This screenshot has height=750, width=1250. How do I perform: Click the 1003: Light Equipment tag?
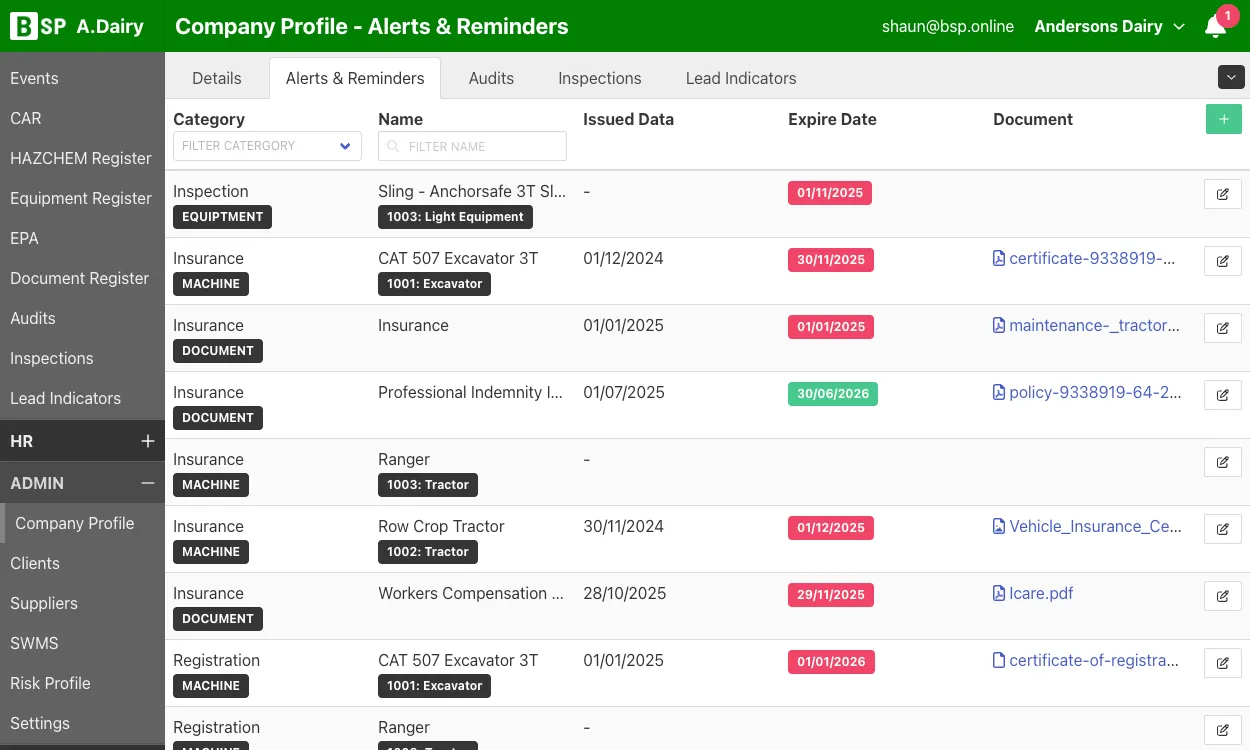[455, 216]
